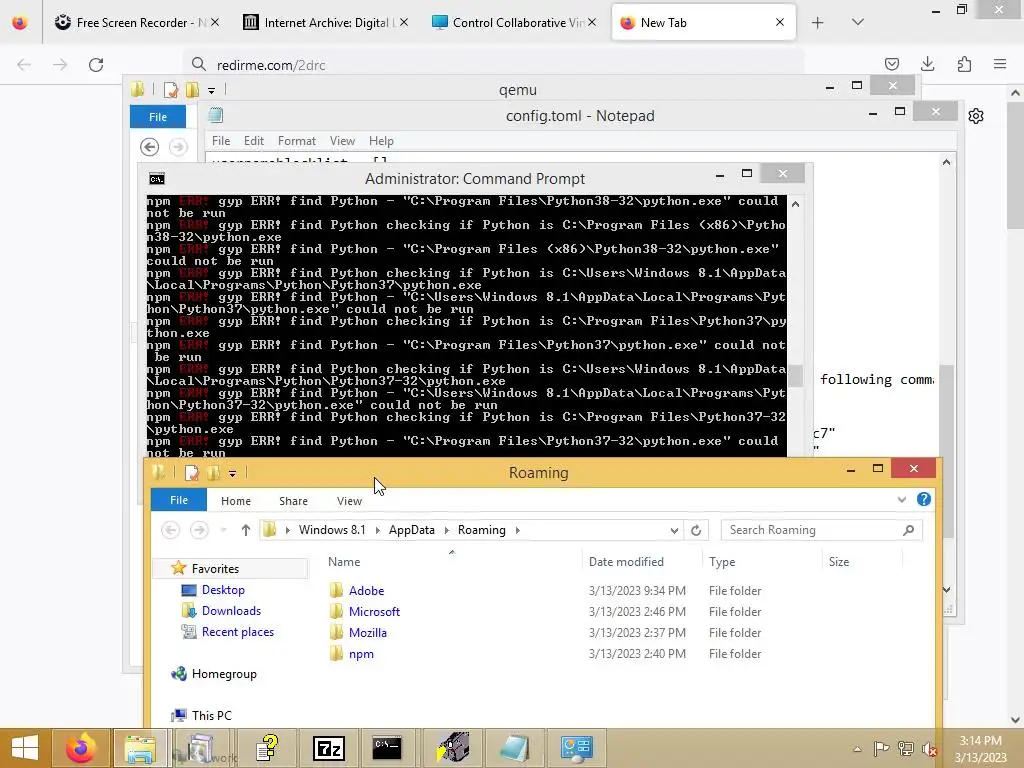This screenshot has height=768, width=1024.
Task: Open the Home ribbon tab in Roaming
Action: (236, 501)
